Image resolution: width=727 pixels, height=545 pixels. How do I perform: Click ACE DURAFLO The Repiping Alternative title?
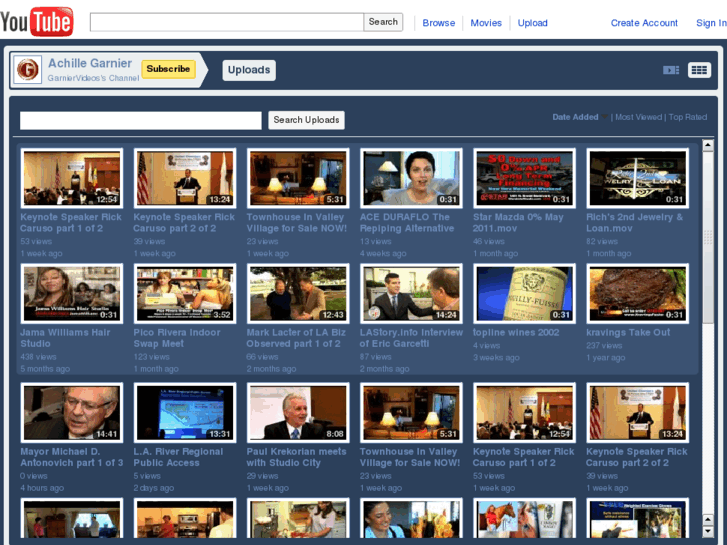(x=407, y=223)
